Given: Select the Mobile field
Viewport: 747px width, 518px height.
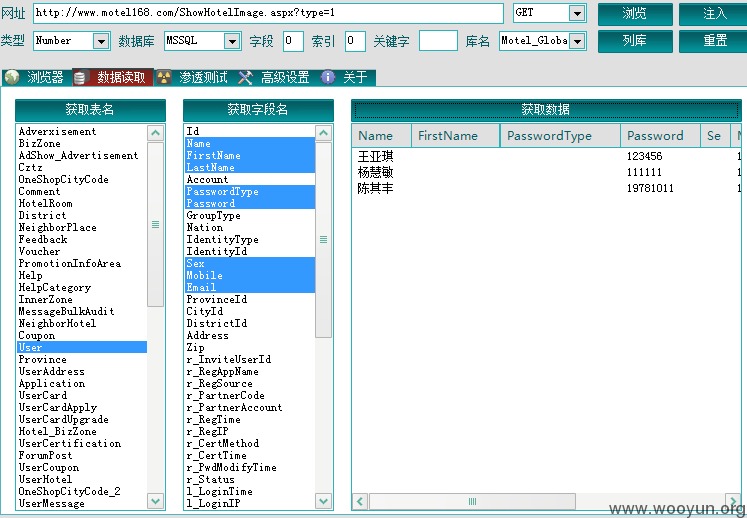Looking at the screenshot, I should (250, 275).
